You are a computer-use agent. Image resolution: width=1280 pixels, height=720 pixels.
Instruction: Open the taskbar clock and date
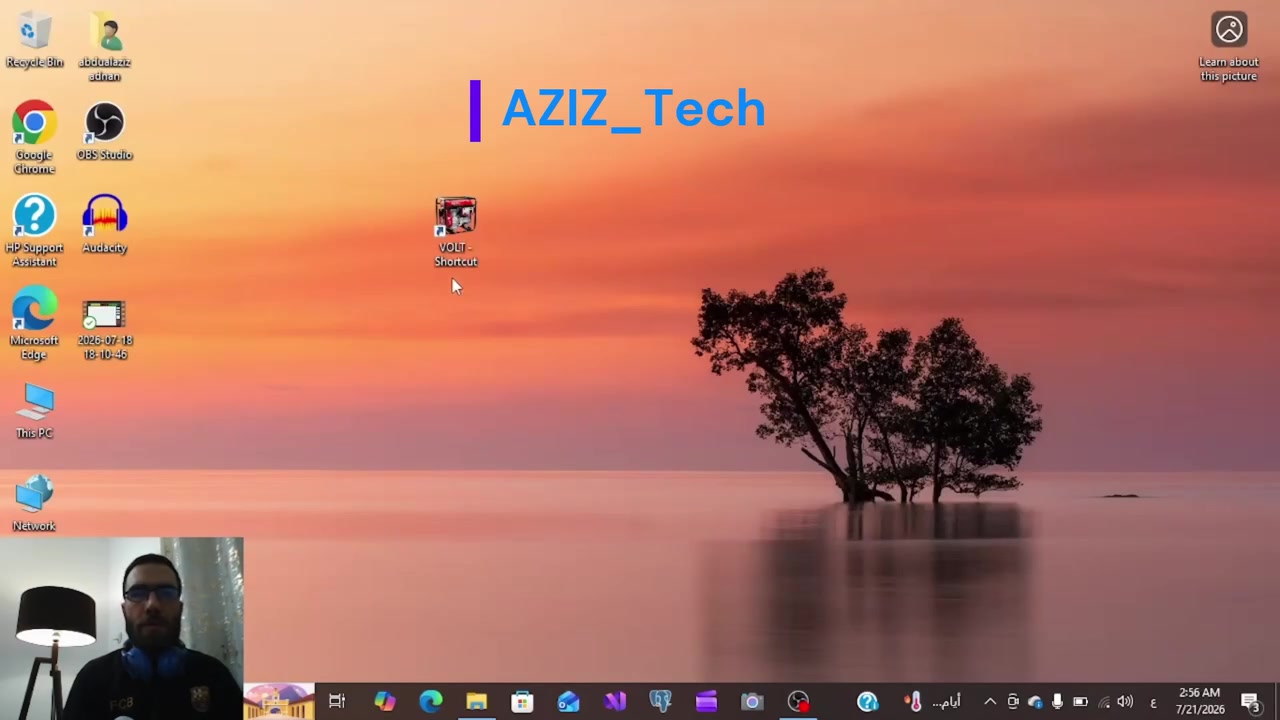(x=1200, y=701)
